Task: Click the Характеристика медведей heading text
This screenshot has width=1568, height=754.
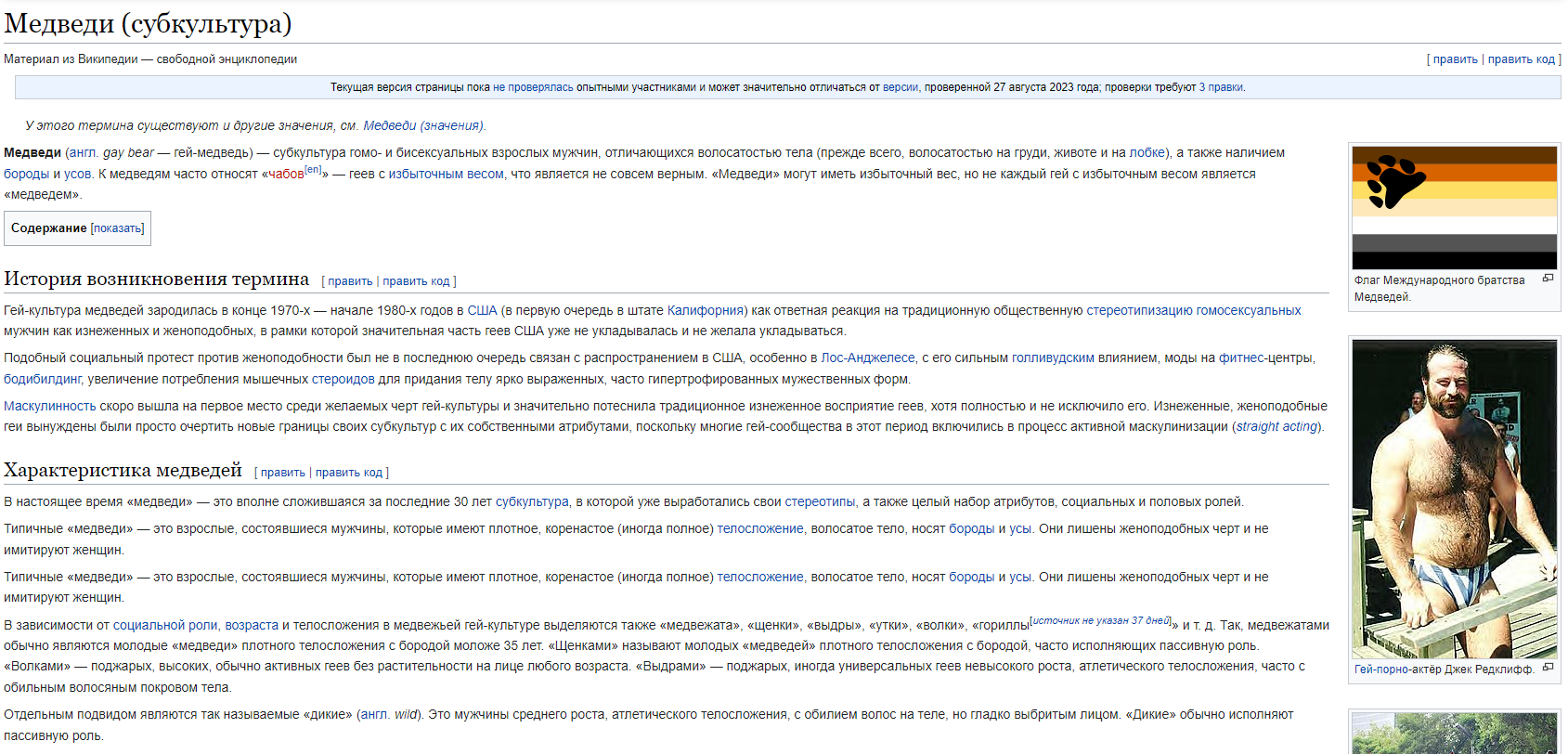Action: [x=123, y=470]
